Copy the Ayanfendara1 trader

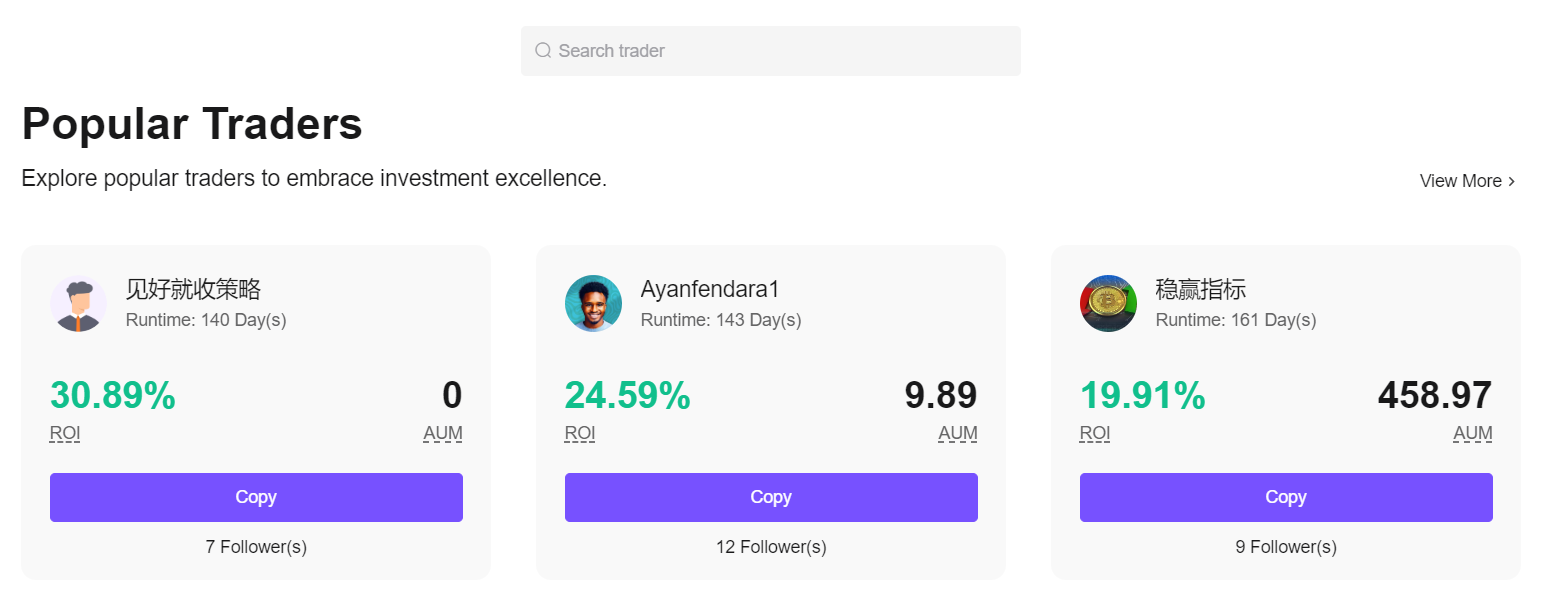pyautogui.click(x=771, y=497)
